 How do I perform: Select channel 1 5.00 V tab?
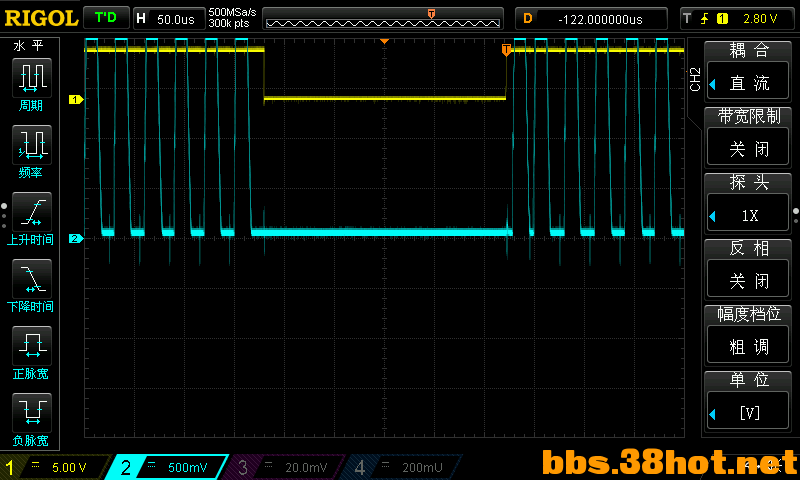point(54,467)
